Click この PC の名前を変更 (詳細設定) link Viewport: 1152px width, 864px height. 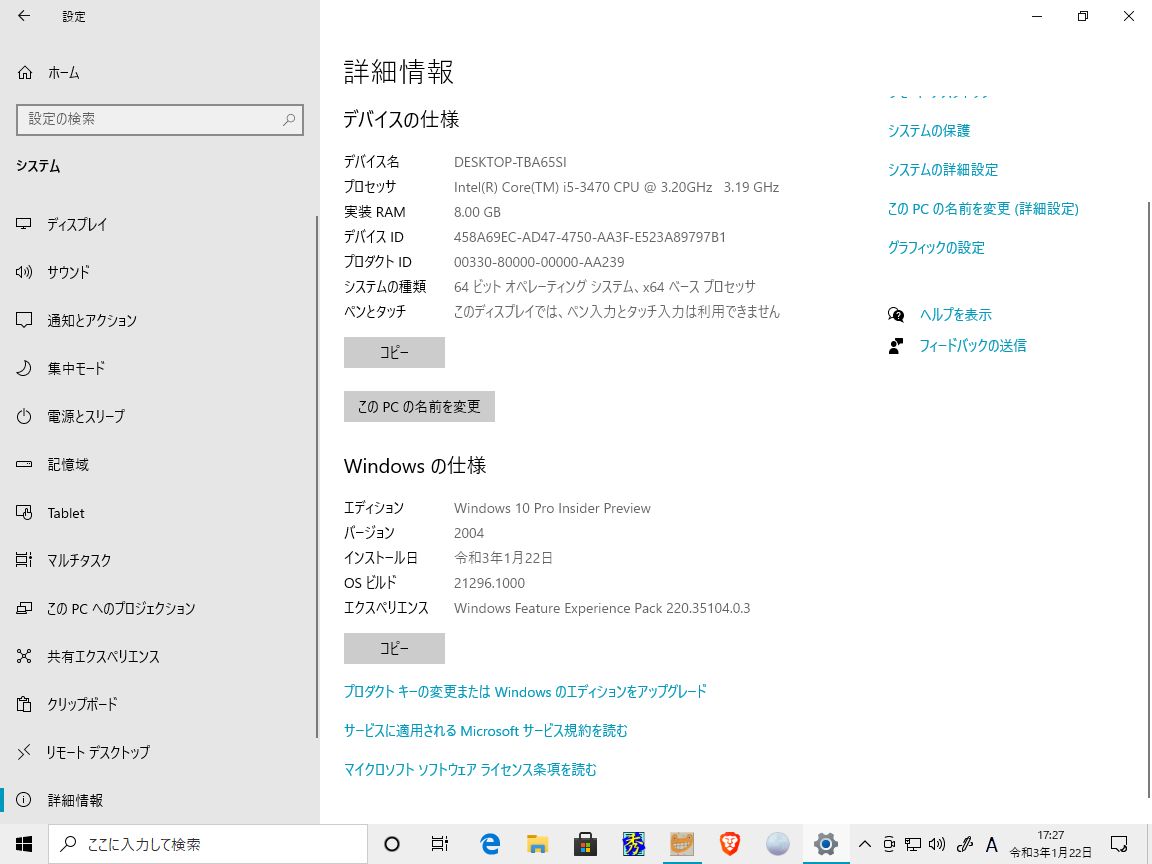983,209
